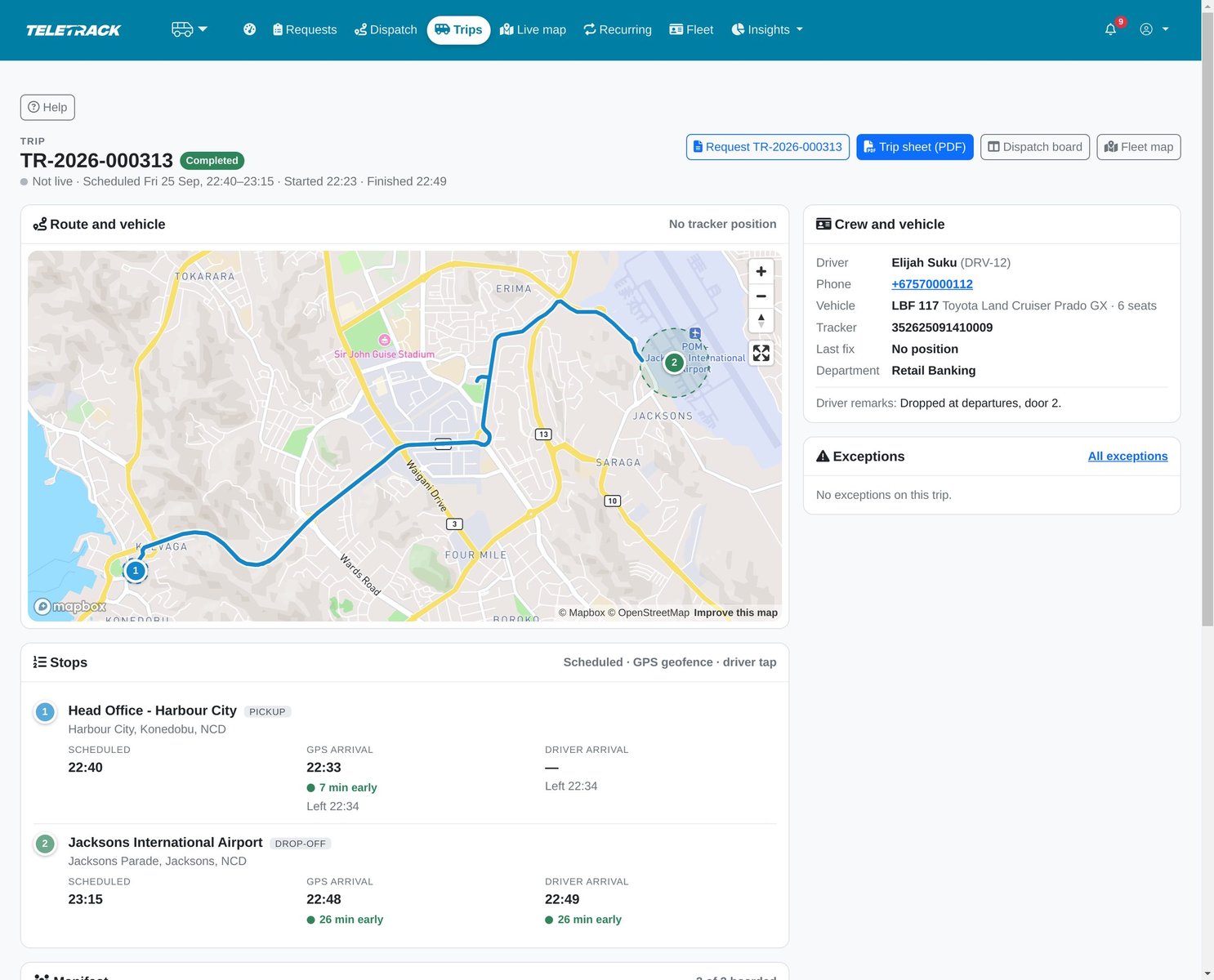
Task: Toggle fullscreen on the route map
Action: 761,353
